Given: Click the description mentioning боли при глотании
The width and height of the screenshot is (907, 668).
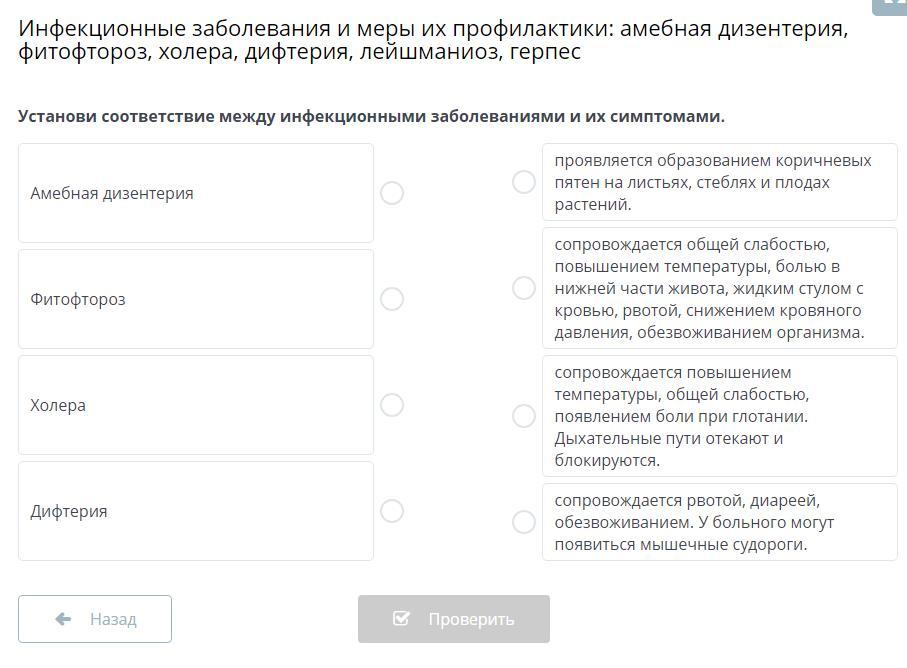Looking at the screenshot, I should point(719,416).
